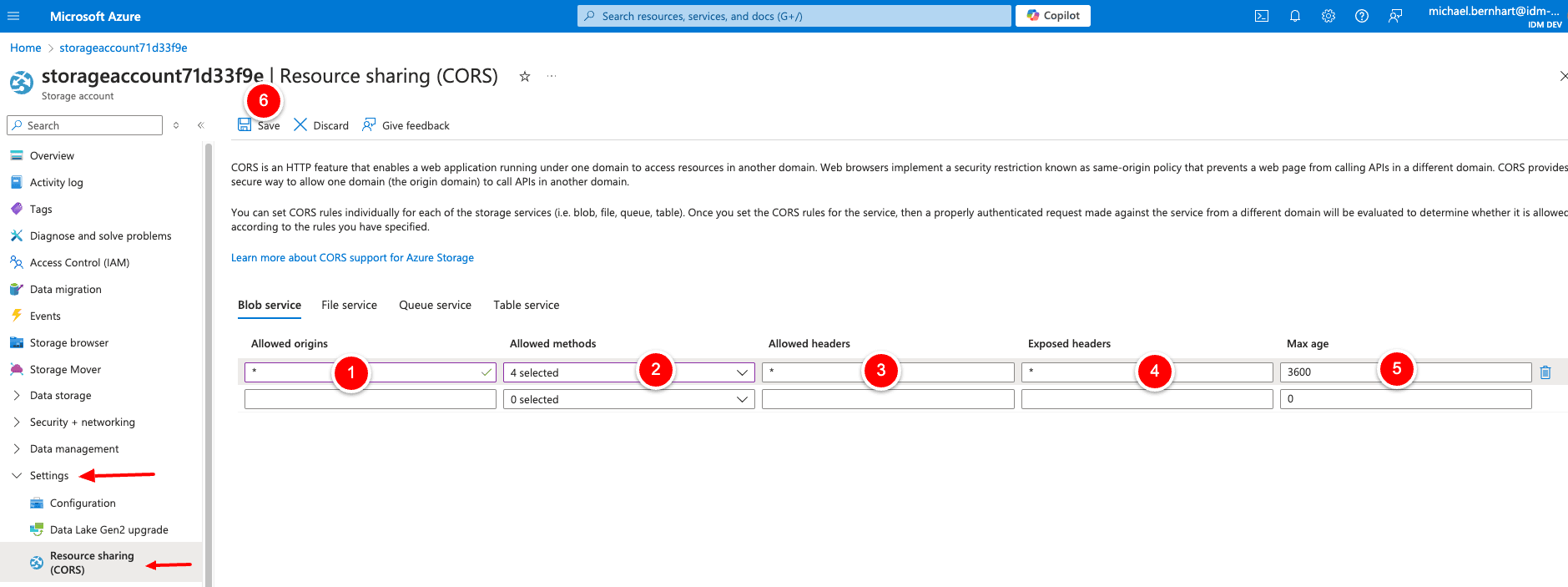
Task: Open the notifications bell
Action: [1294, 16]
